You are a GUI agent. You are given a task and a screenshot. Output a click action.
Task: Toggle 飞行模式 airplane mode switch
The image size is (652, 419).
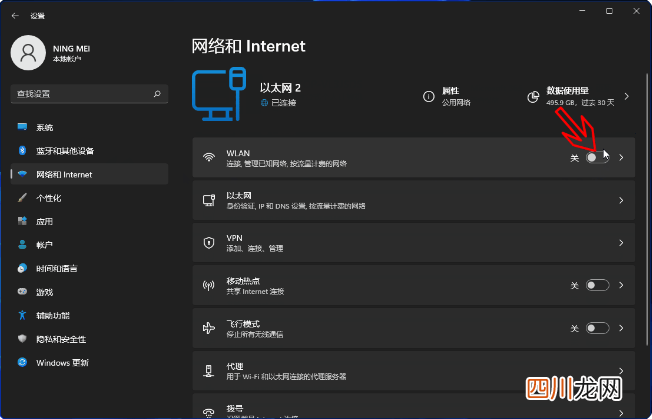click(x=598, y=328)
